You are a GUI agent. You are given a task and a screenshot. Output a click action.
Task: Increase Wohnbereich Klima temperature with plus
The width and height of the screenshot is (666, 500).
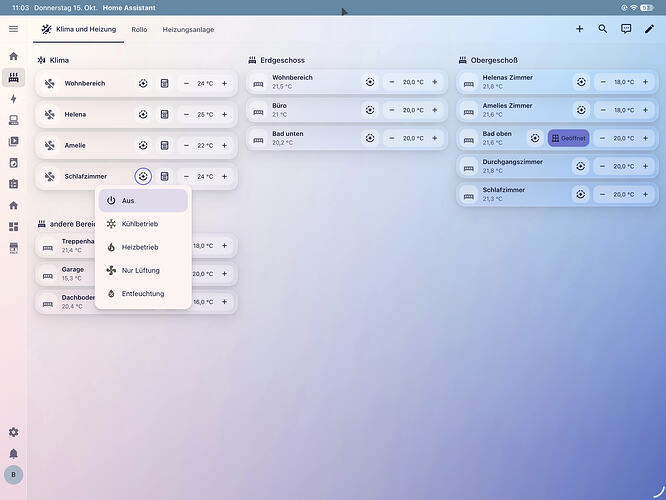224,83
